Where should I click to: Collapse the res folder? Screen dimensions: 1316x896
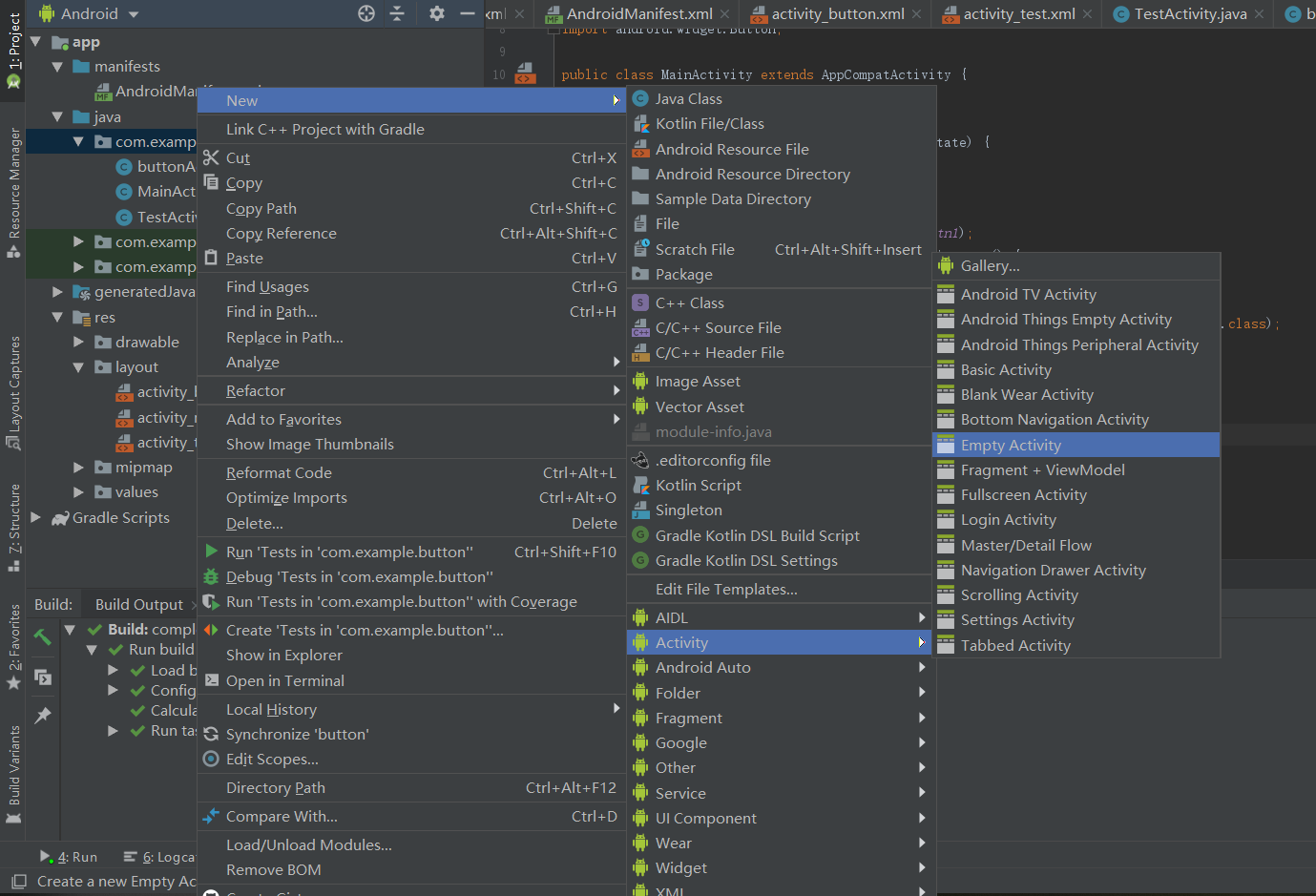coord(57,317)
